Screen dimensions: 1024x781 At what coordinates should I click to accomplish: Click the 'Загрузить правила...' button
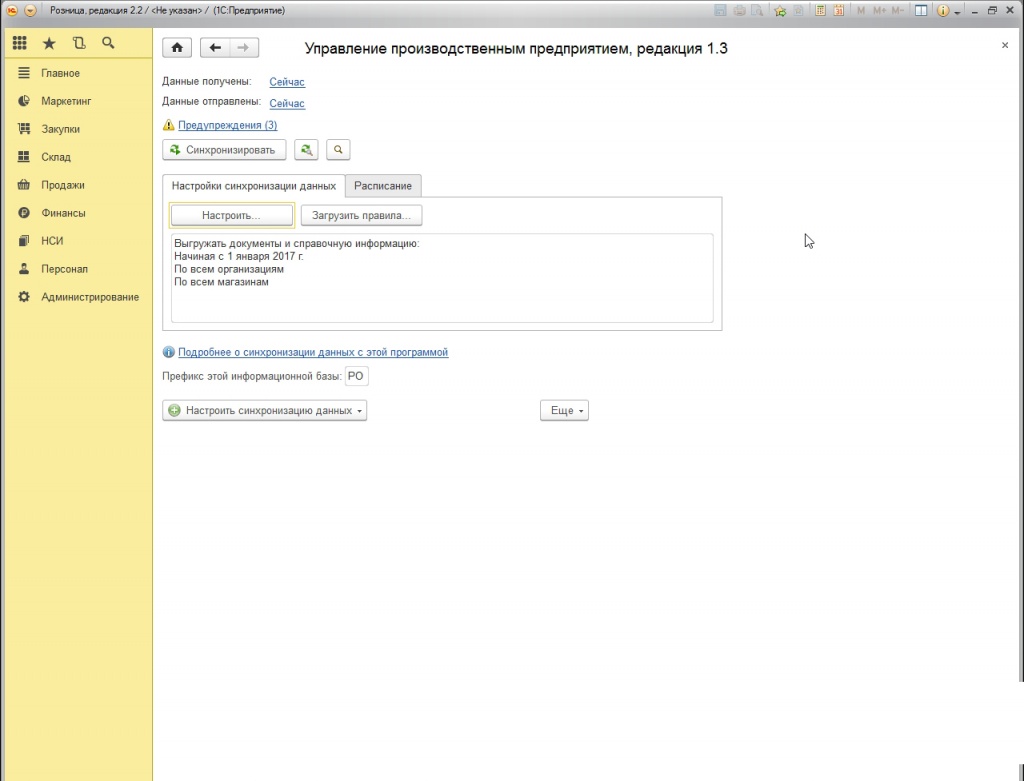coord(361,215)
